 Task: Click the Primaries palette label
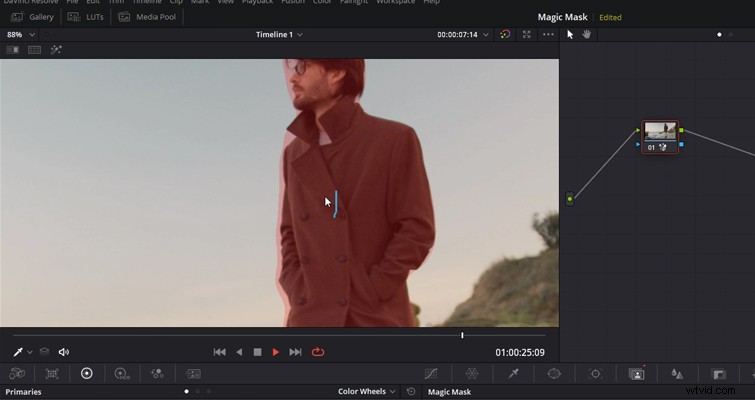pyautogui.click(x=23, y=392)
